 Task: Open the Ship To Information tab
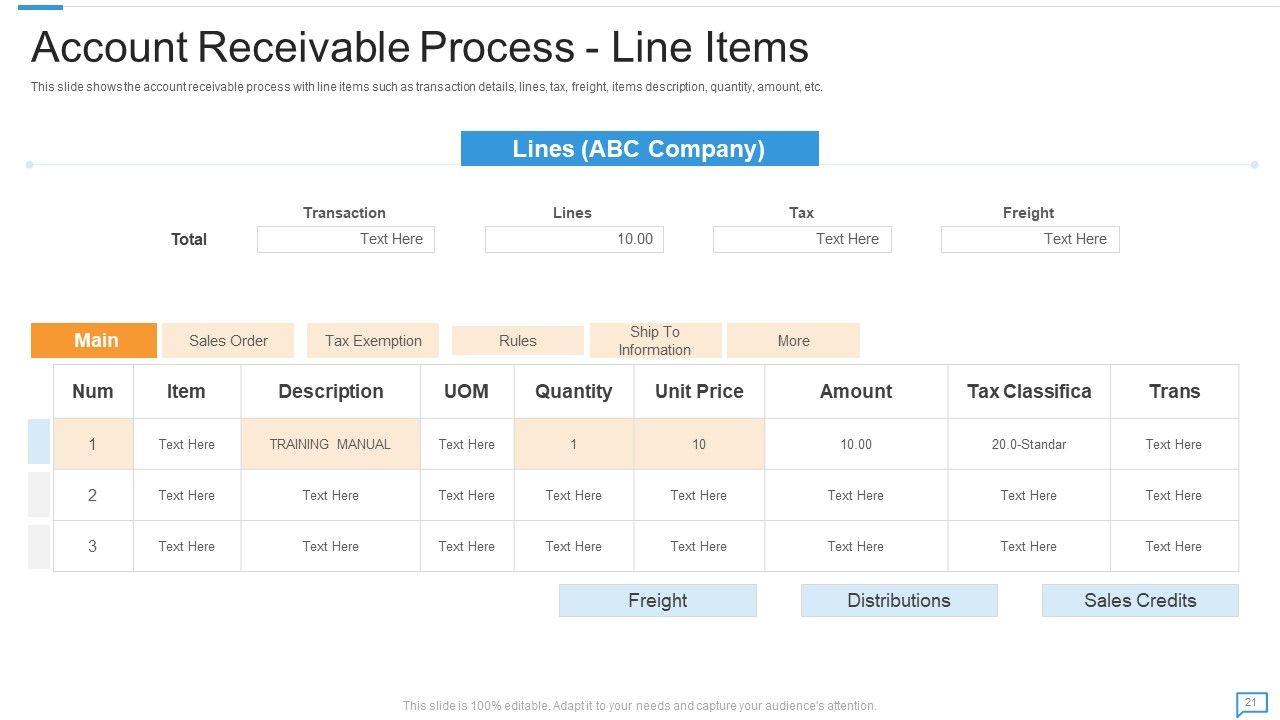tap(655, 340)
